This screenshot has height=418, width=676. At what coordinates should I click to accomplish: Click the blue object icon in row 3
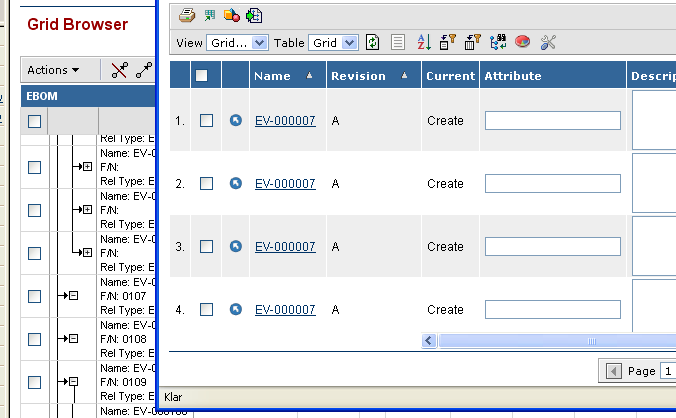pos(235,246)
